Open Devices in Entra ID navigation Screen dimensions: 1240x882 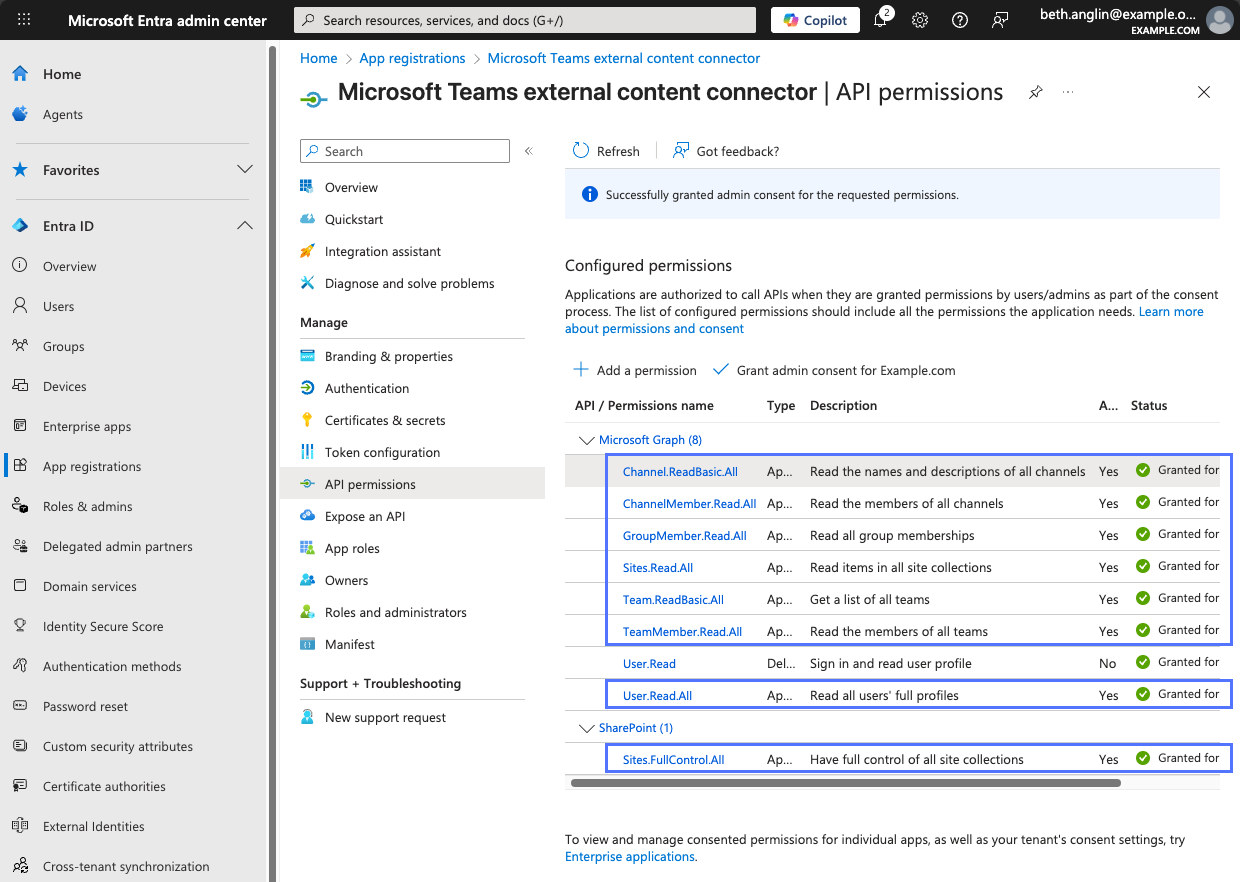pos(65,386)
